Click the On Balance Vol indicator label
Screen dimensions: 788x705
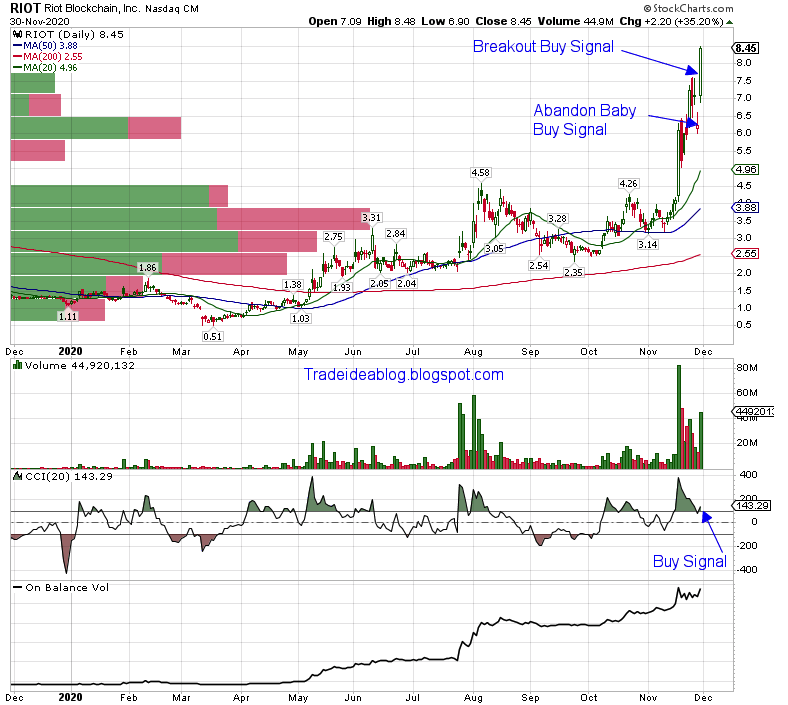(67, 587)
